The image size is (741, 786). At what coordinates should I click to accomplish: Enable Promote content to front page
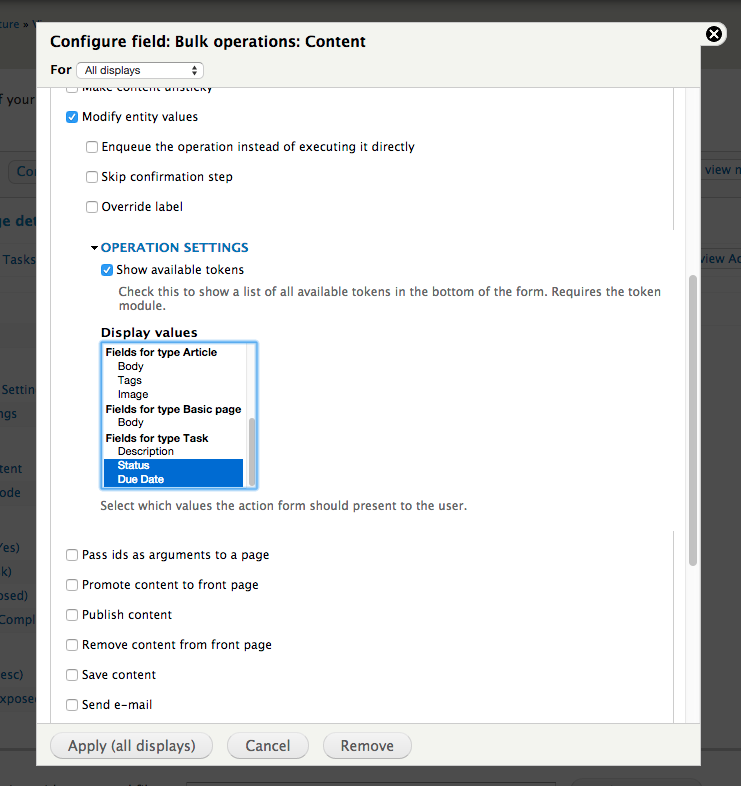tap(72, 585)
